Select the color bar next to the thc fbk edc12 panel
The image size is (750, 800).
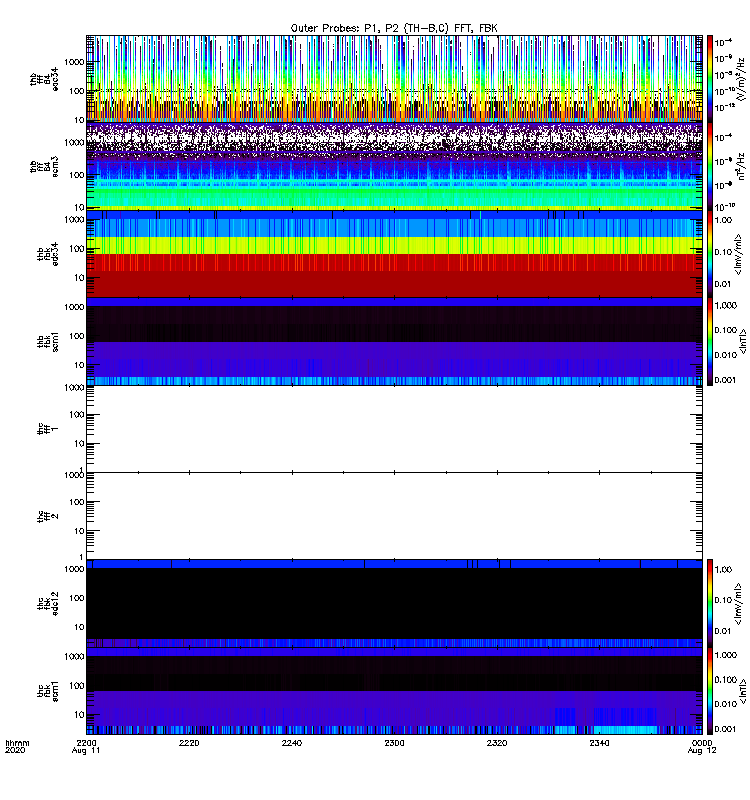click(x=709, y=603)
